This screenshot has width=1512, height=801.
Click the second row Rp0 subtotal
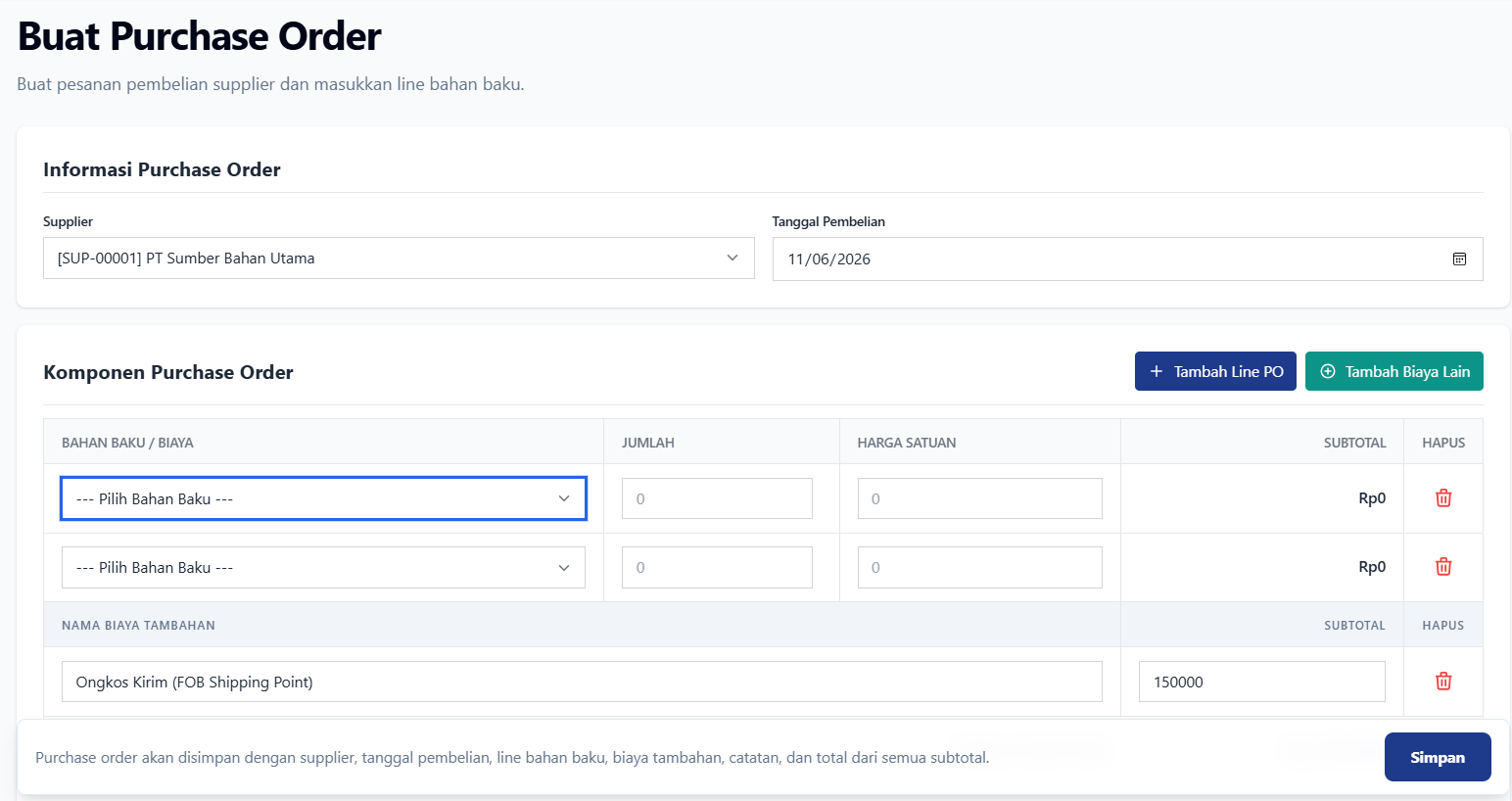[x=1372, y=567]
